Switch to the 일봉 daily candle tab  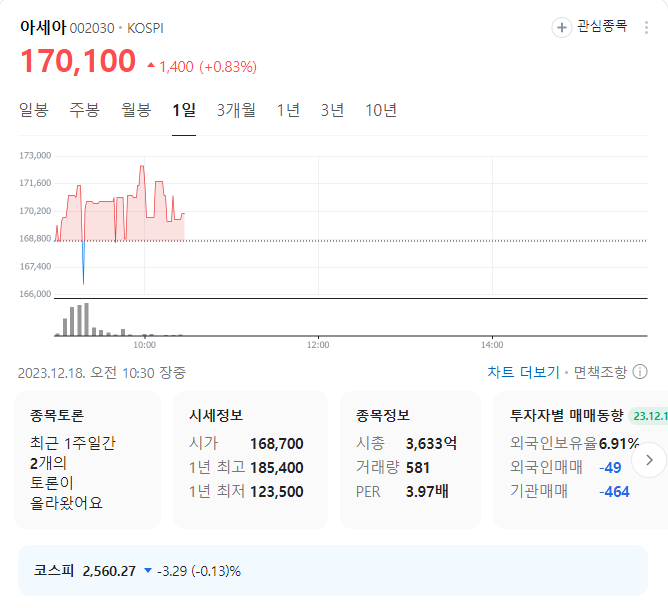pyautogui.click(x=34, y=110)
